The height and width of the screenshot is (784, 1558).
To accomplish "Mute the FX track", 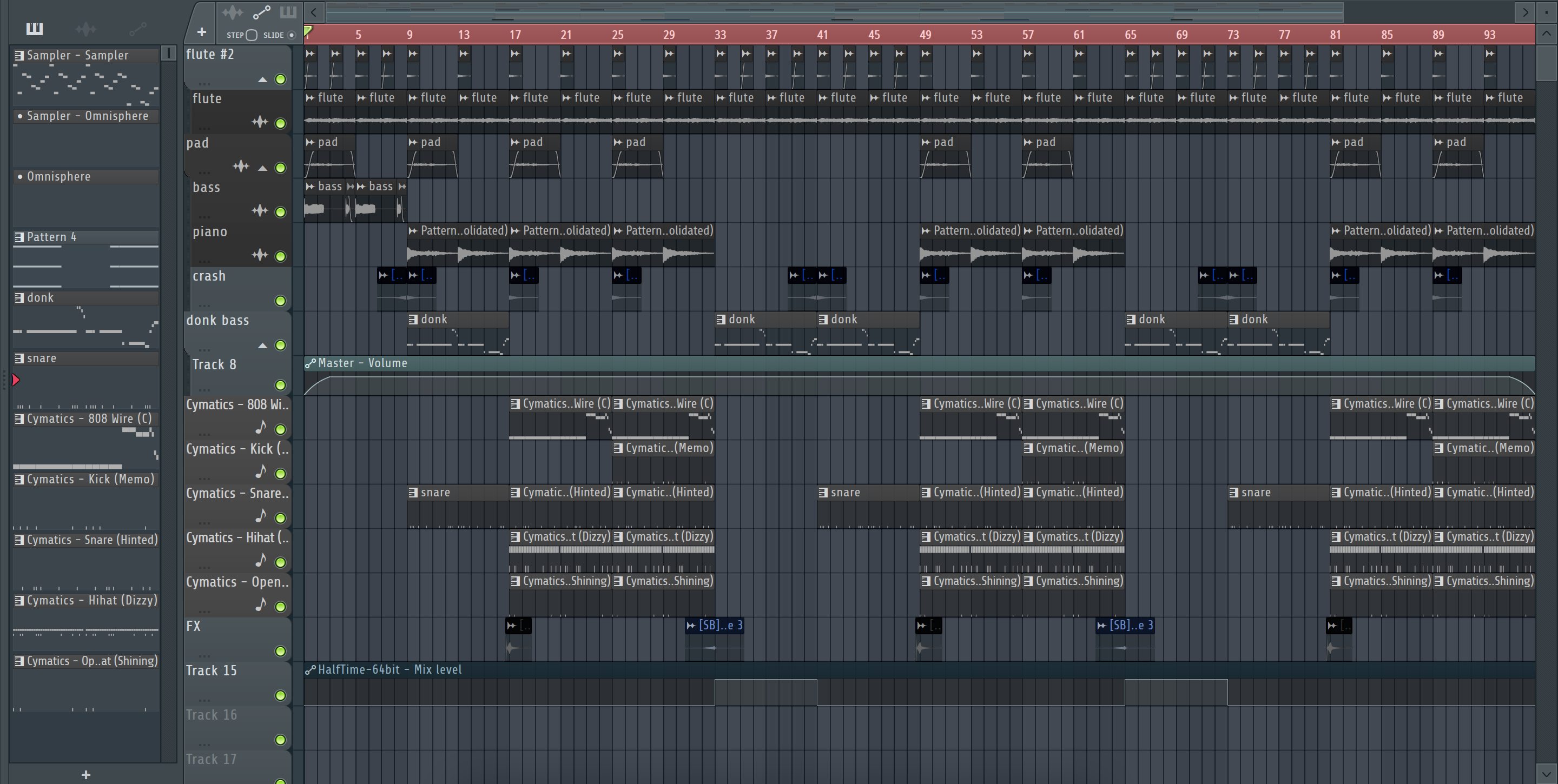I will click(281, 651).
